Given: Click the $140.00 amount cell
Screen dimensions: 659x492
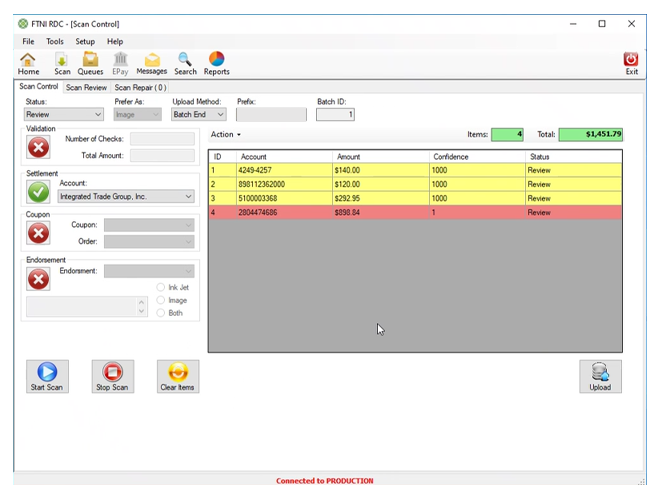Looking at the screenshot, I should point(380,170).
